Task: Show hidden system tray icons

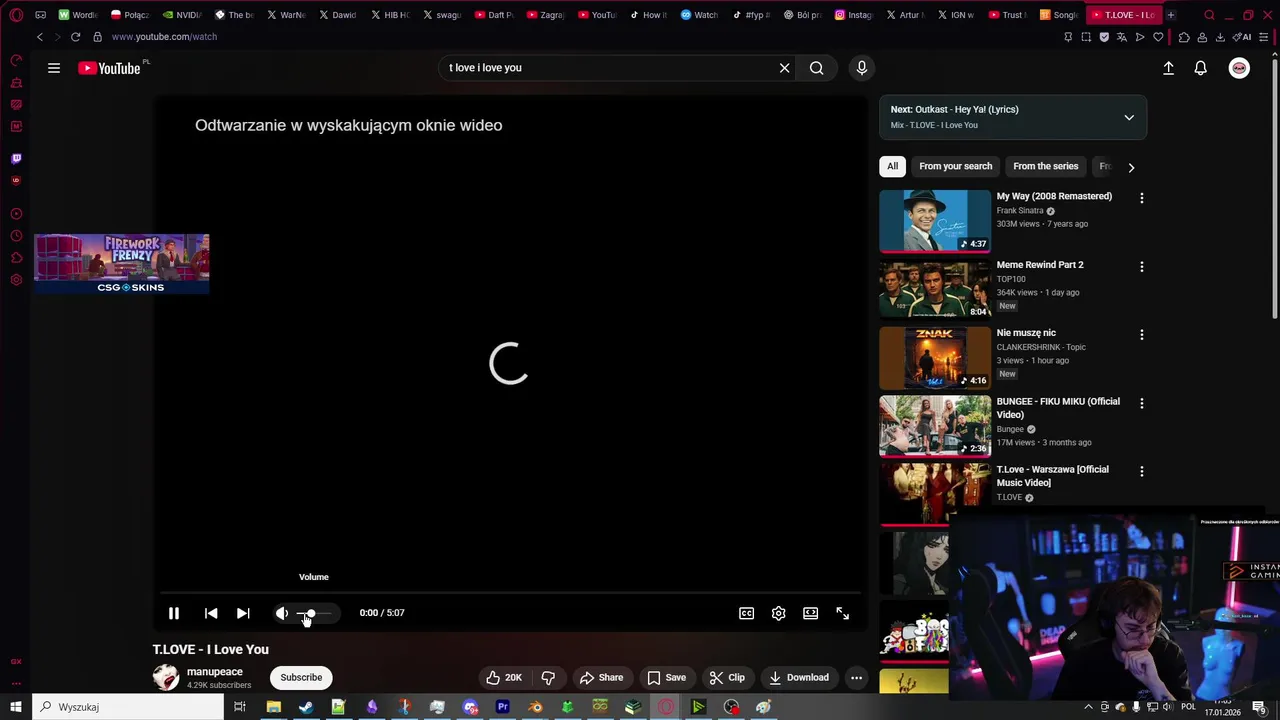Action: (x=1089, y=707)
